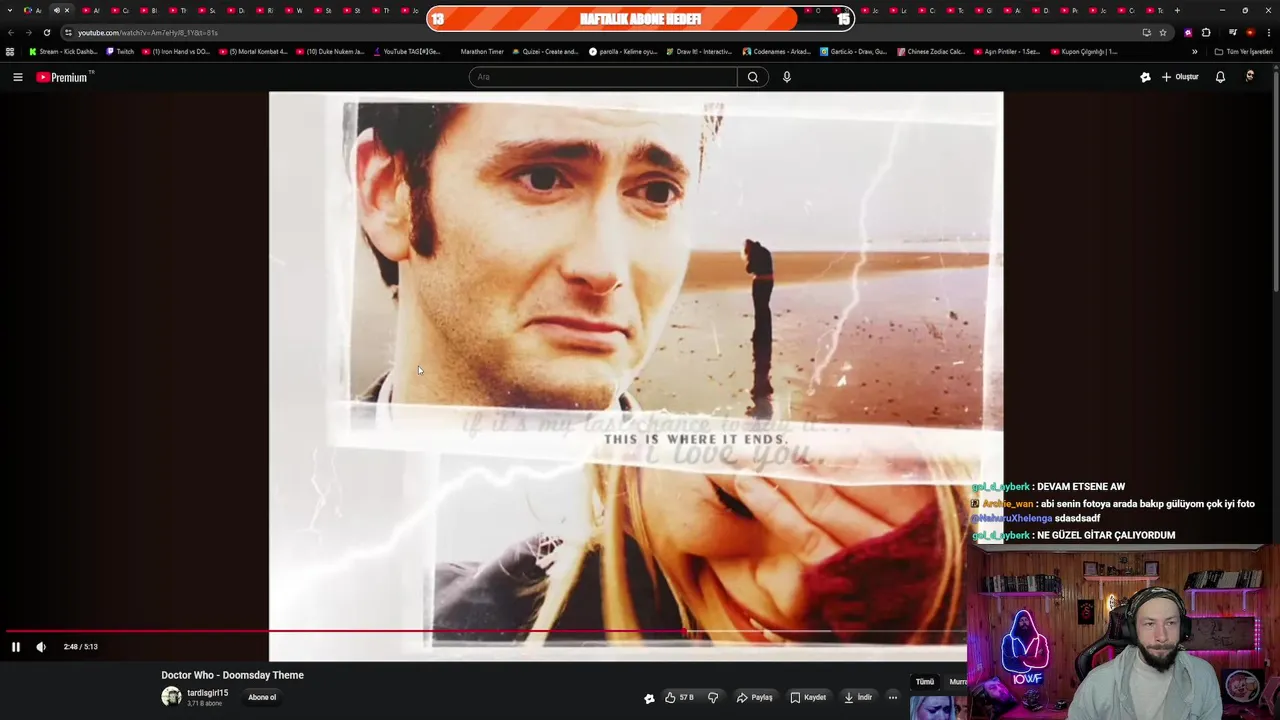
Task: Like the video with thumbs-up 57 B
Action: [x=679, y=697]
